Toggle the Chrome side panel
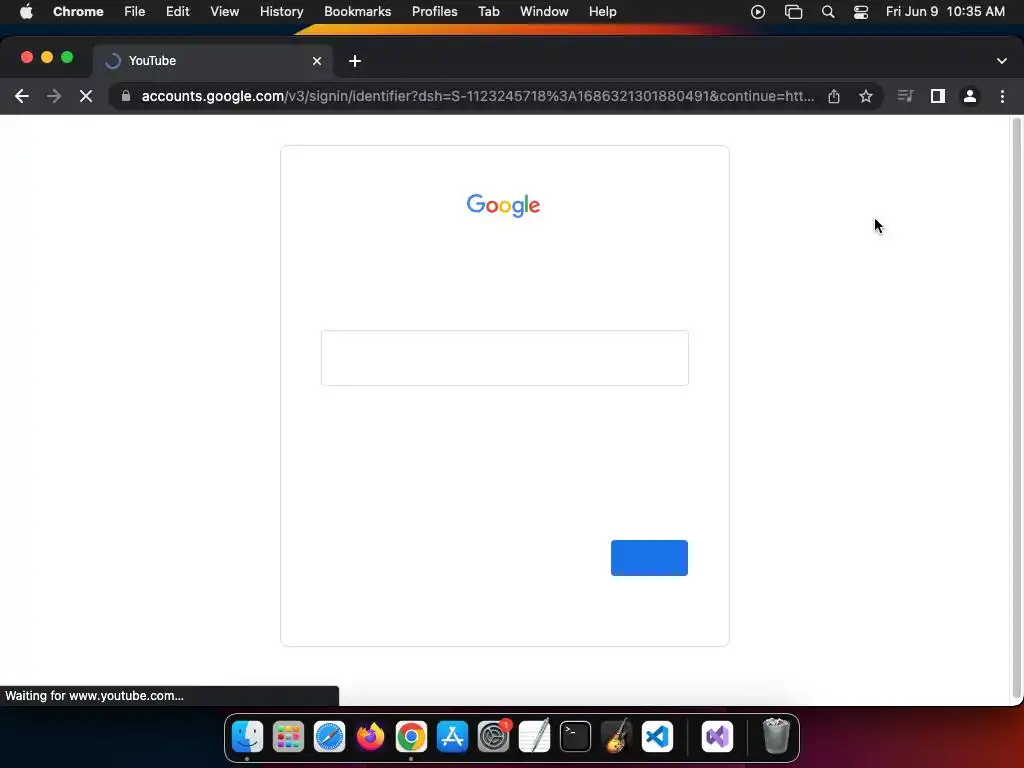The height and width of the screenshot is (768, 1024). 938,97
